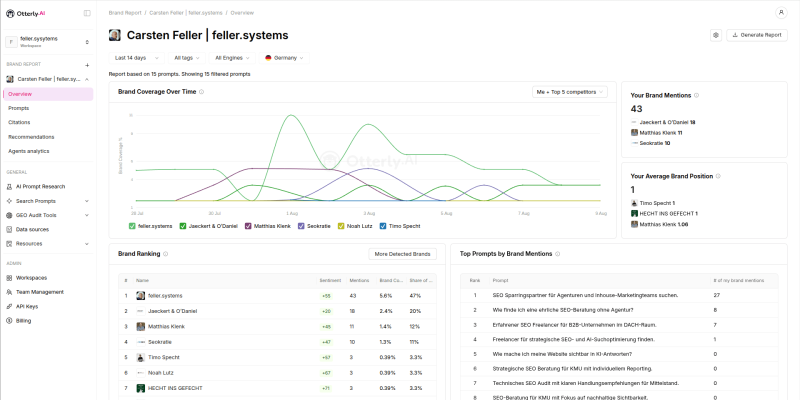The image size is (800, 400).
Task: Click Seokratie row name in ranking
Action: tap(160, 342)
